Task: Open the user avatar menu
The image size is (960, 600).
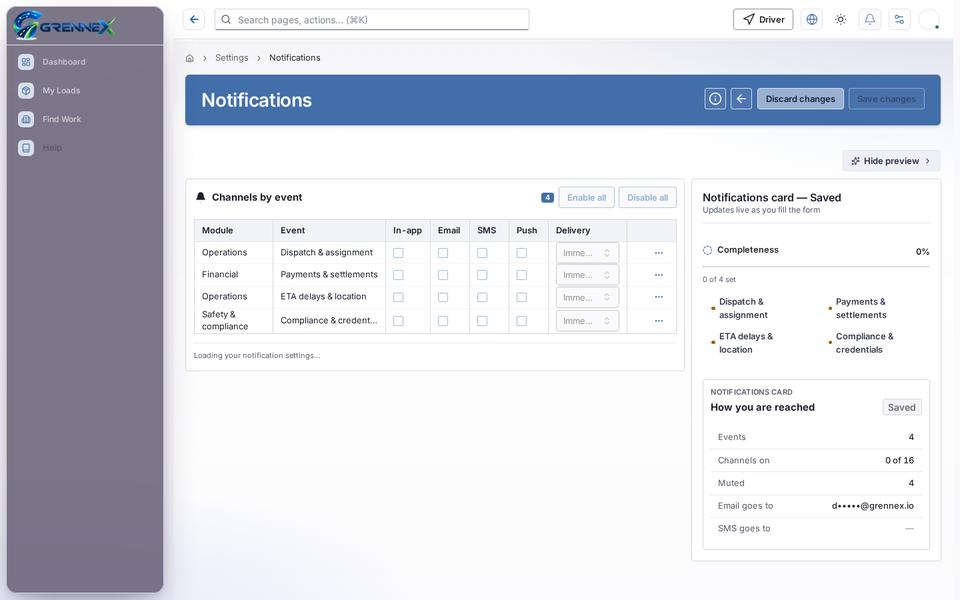Action: (x=929, y=20)
